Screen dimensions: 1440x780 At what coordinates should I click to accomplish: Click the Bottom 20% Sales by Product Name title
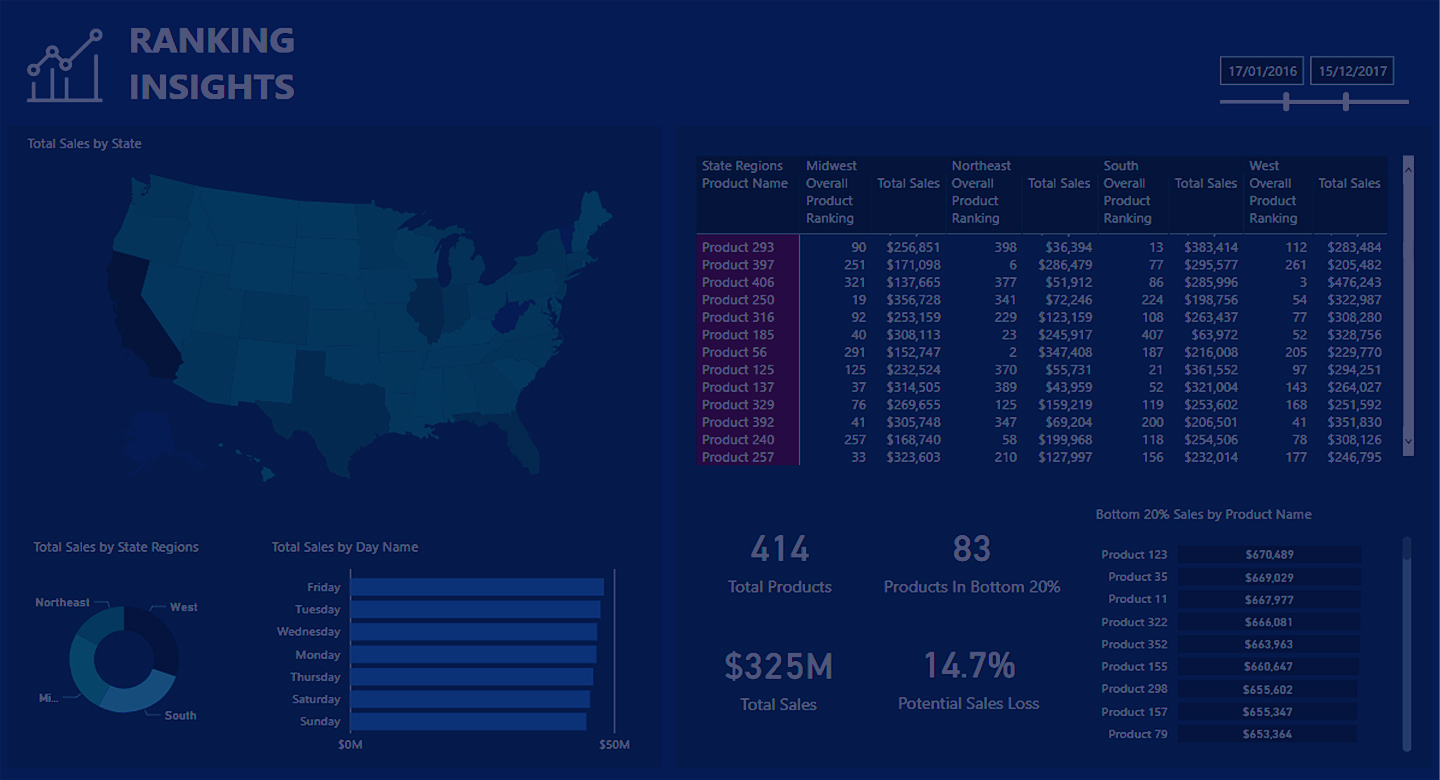click(1203, 514)
